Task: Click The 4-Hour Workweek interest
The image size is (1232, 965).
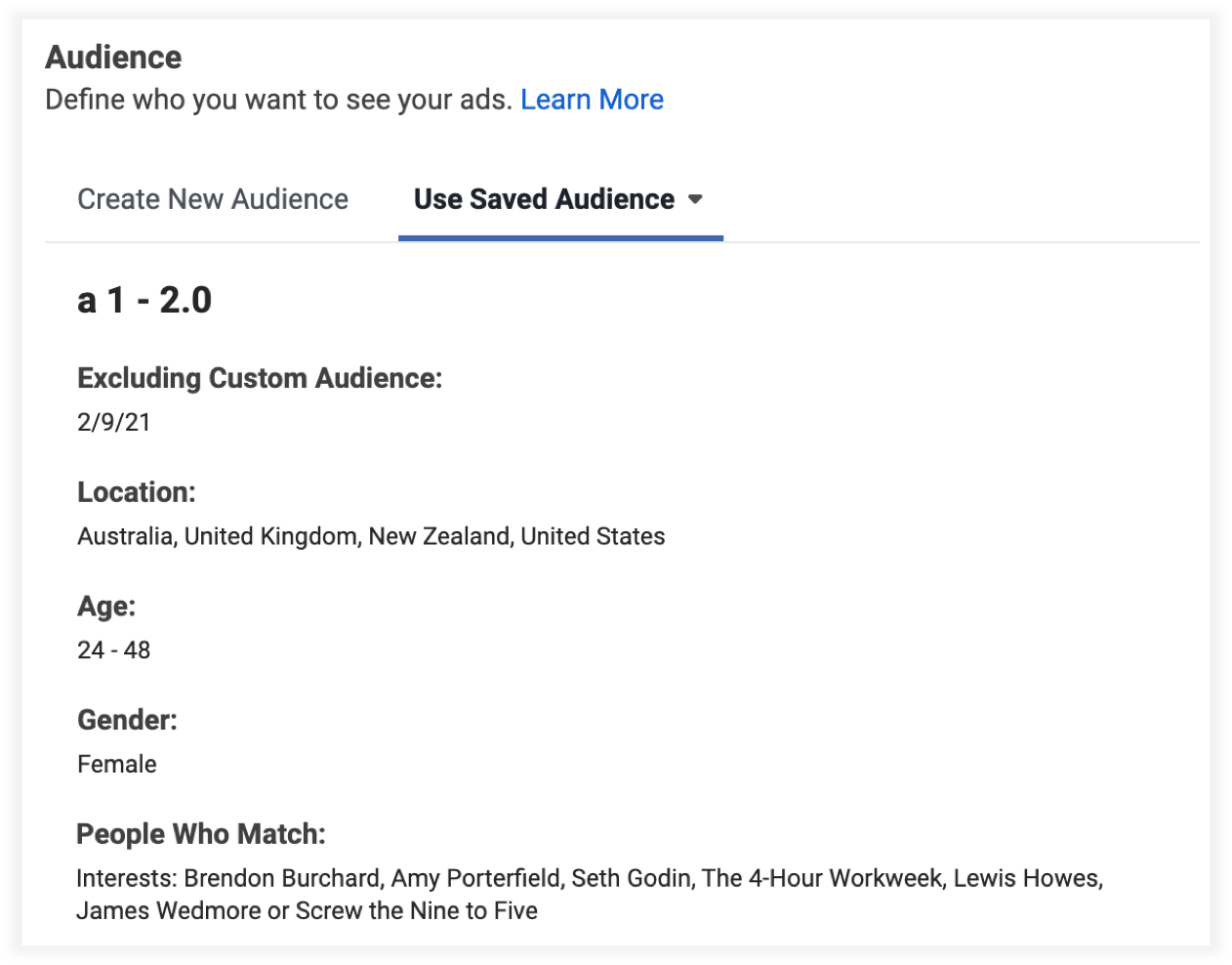Action: point(823,878)
